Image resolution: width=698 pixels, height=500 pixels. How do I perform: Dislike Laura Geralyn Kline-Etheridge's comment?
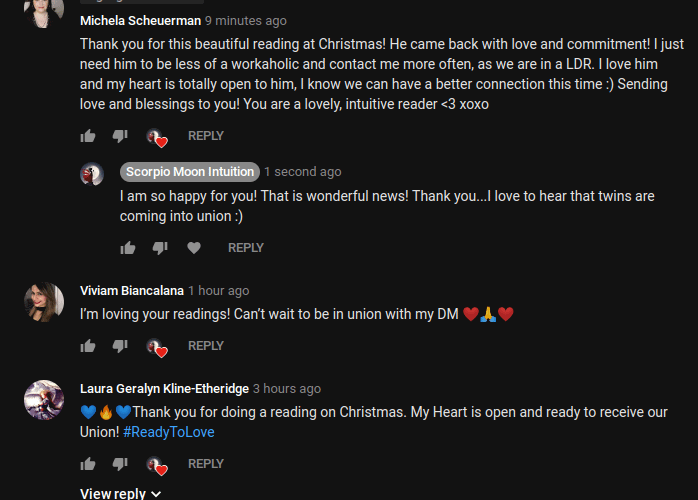tap(120, 464)
